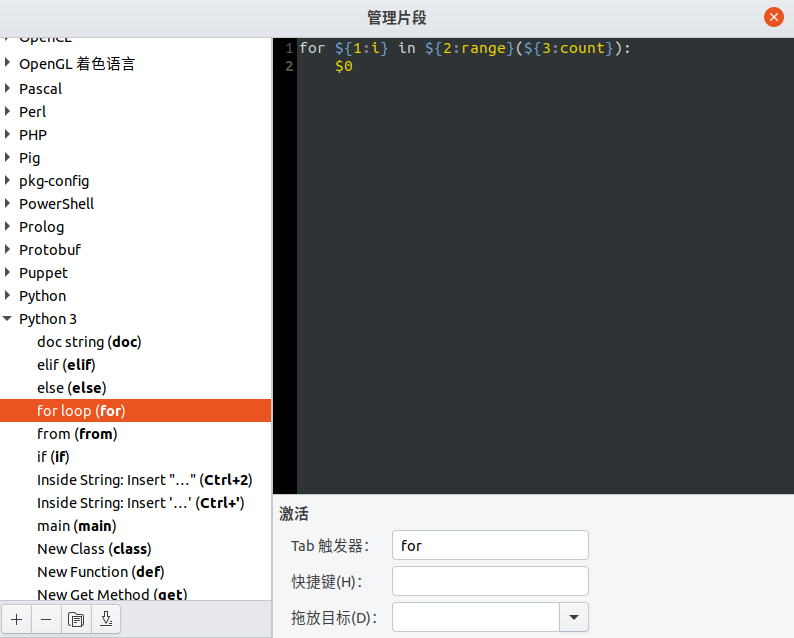Screen dimensions: 794x638
Task: Click the Puppet label
Action: click(44, 273)
